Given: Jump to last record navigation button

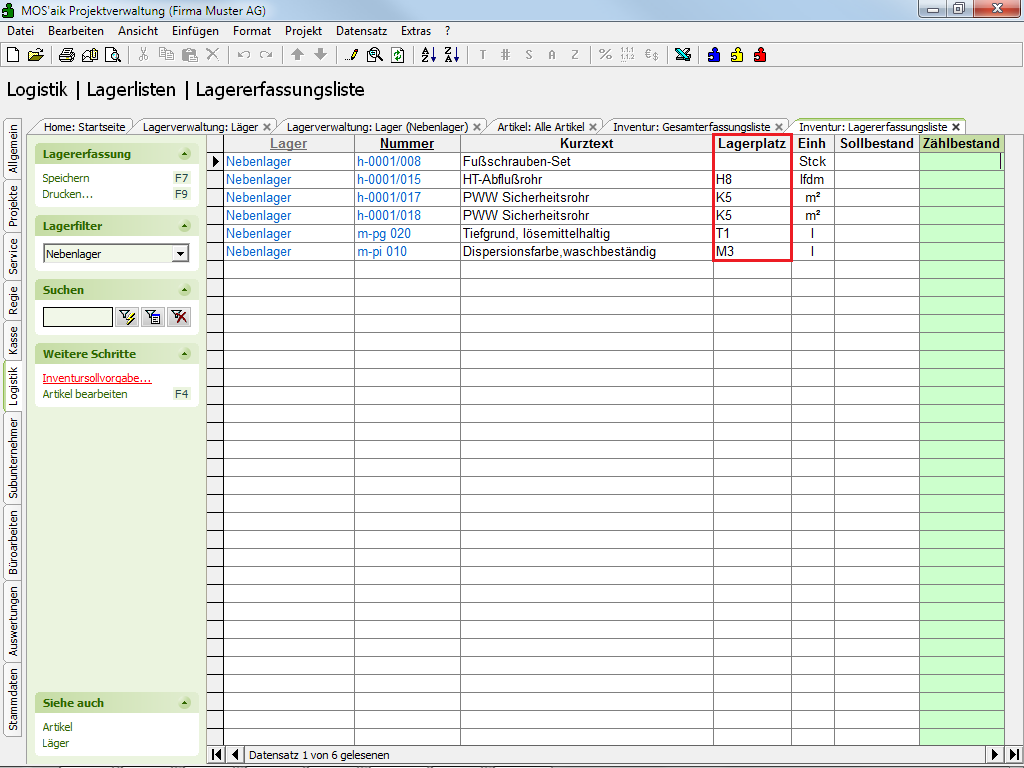Looking at the screenshot, I should pos(1013,755).
